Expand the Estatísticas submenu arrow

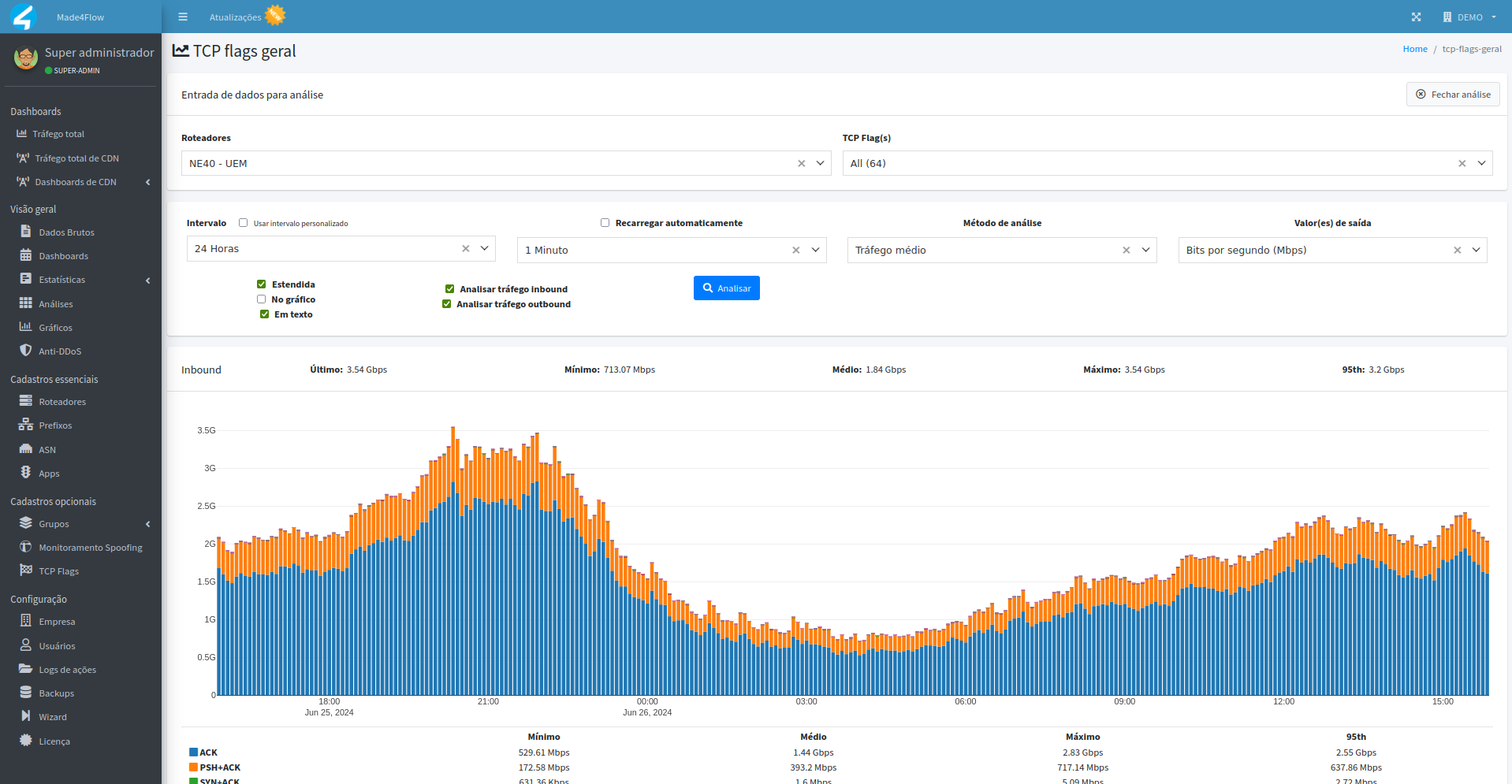tap(147, 281)
